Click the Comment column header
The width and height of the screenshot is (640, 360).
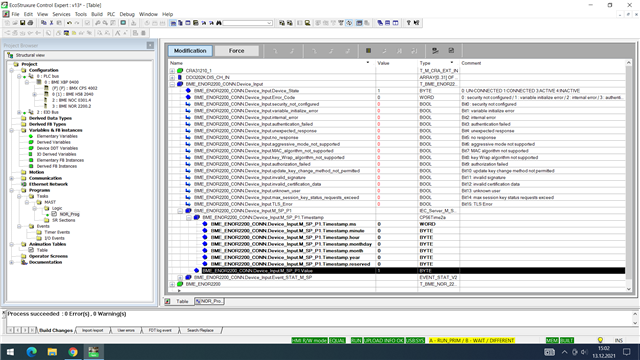point(542,63)
